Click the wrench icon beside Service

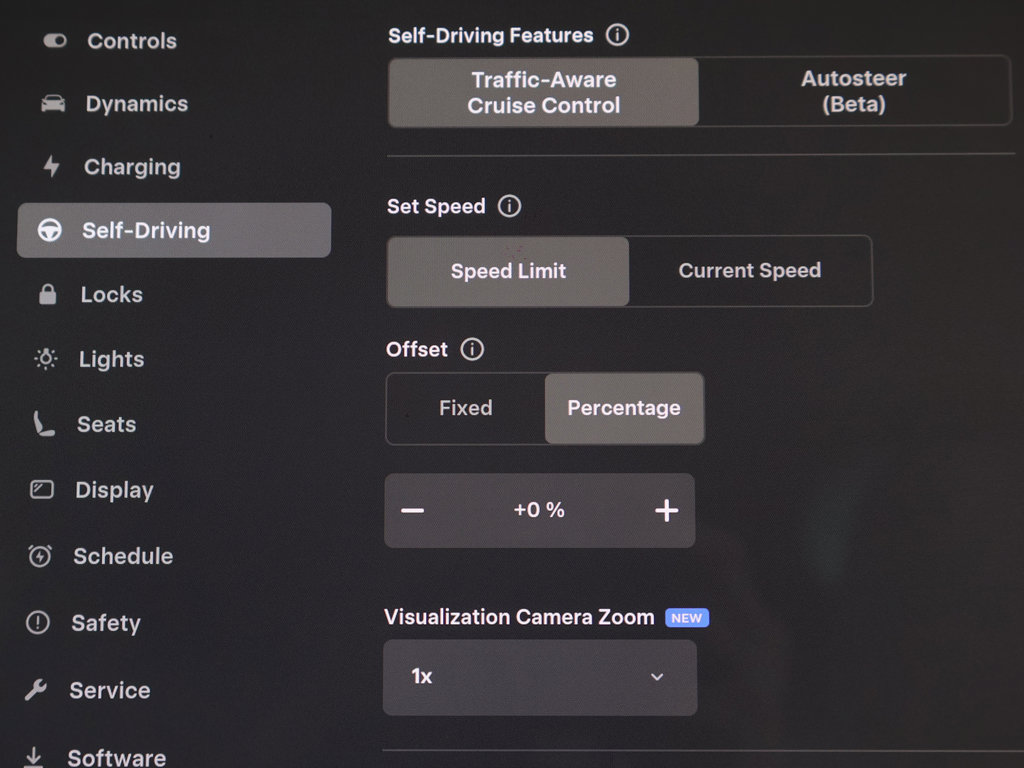point(36,690)
